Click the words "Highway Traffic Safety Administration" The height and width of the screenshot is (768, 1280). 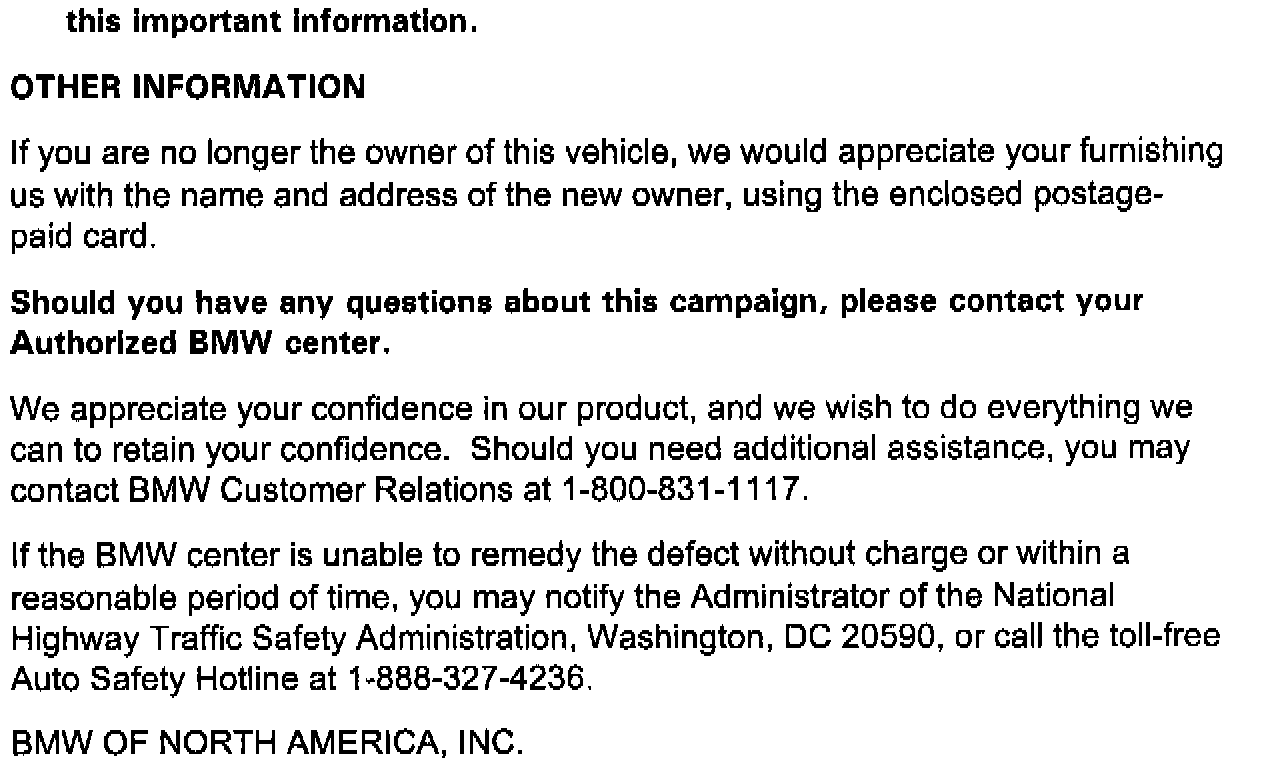[x=293, y=637]
